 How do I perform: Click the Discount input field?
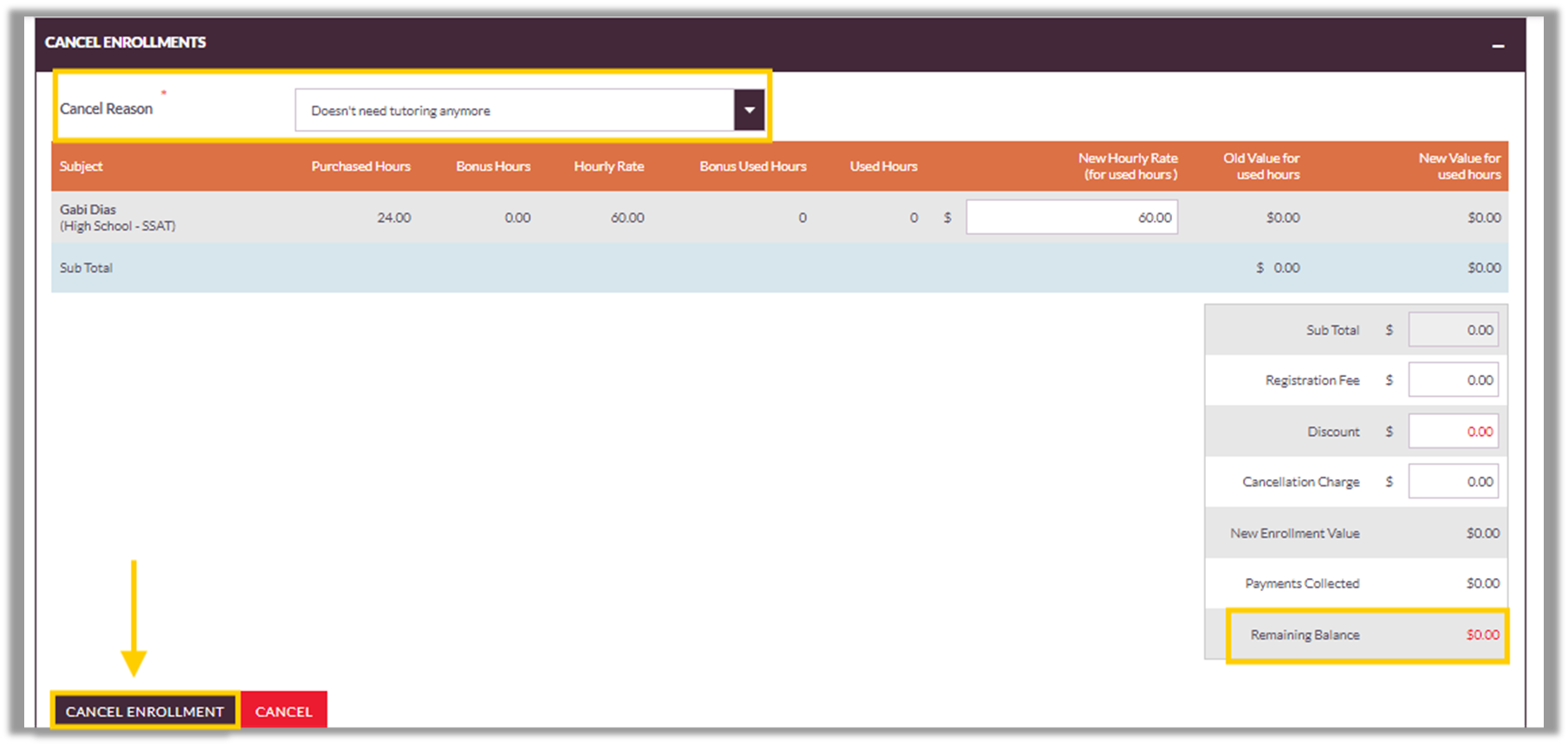pos(1453,432)
